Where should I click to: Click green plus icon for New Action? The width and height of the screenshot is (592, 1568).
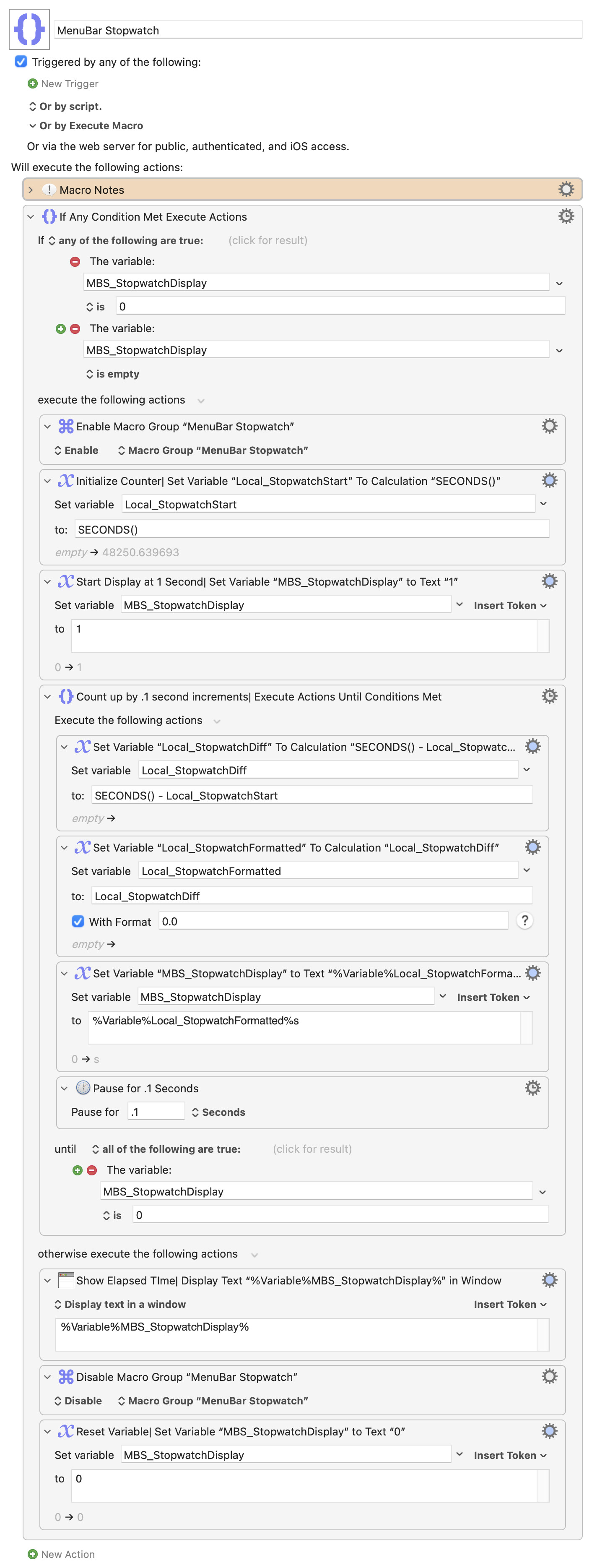click(33, 1554)
